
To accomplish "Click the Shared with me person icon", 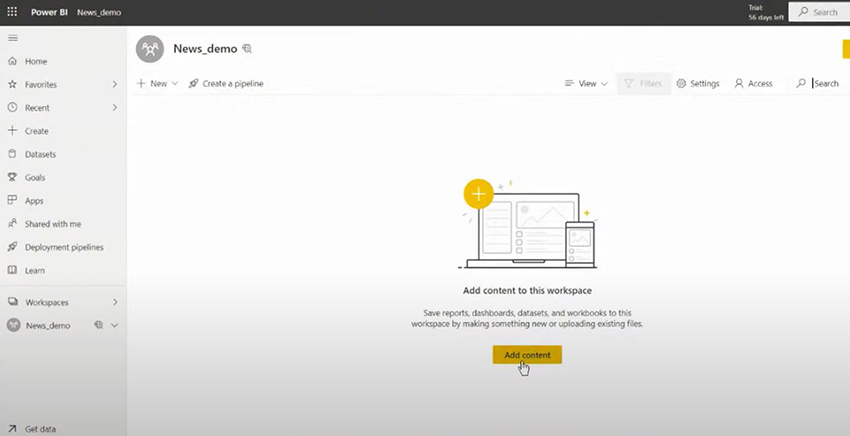I will click(x=12, y=223).
